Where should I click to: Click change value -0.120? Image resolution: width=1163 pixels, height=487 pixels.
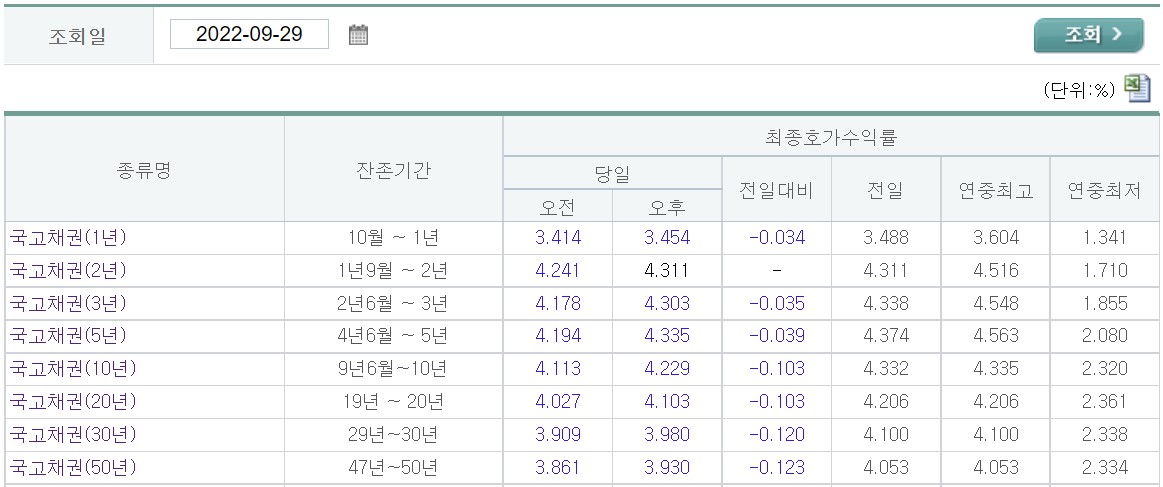(x=777, y=434)
